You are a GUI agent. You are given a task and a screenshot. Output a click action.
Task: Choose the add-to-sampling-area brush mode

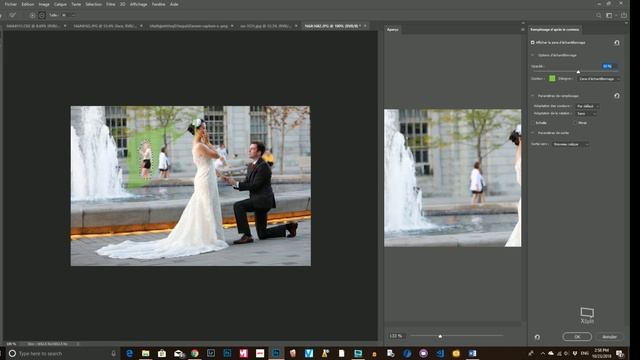(x=32, y=15)
